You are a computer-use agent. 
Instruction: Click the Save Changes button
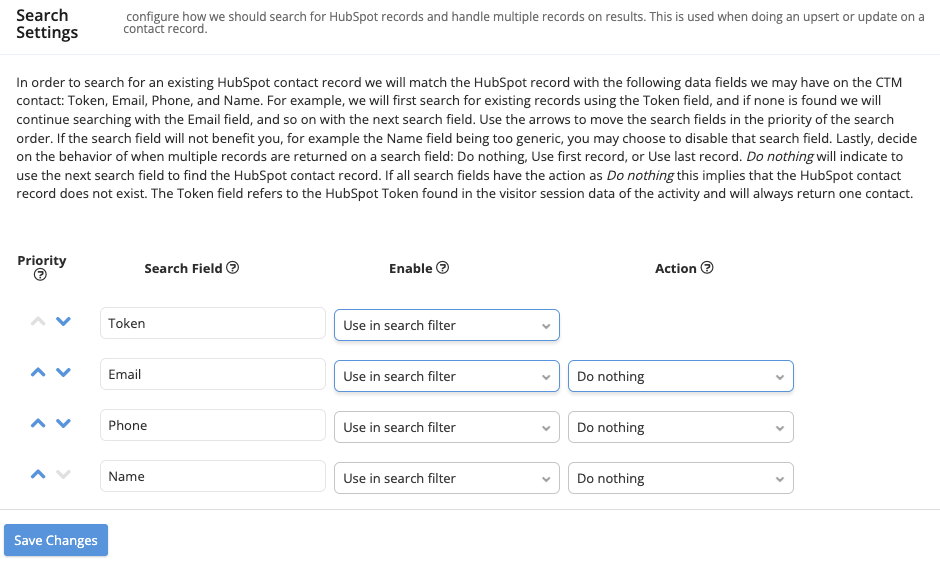[56, 540]
